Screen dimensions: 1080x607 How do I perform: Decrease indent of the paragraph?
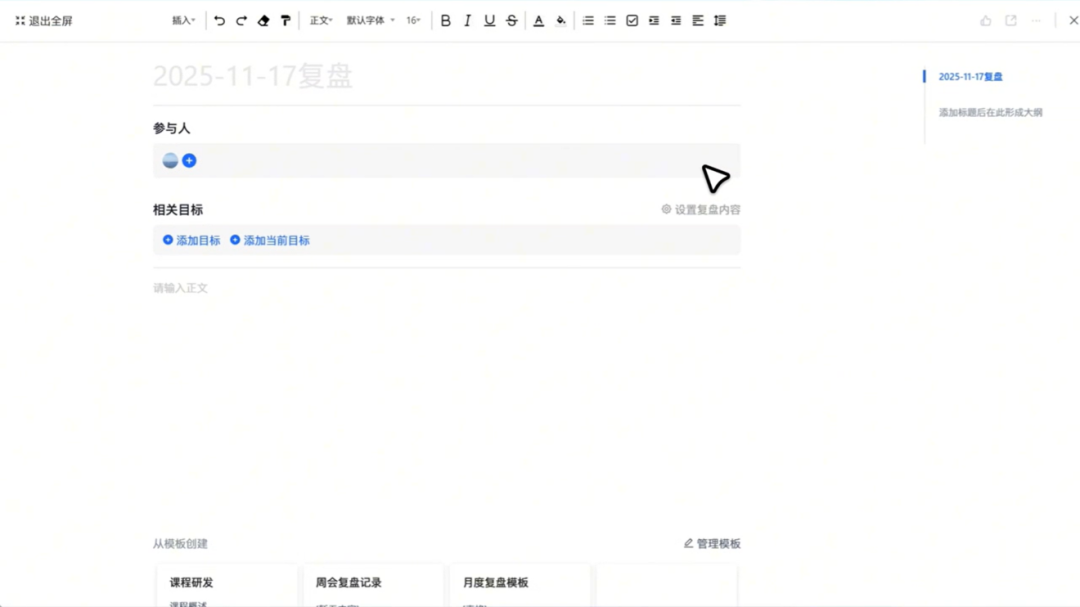[676, 21]
